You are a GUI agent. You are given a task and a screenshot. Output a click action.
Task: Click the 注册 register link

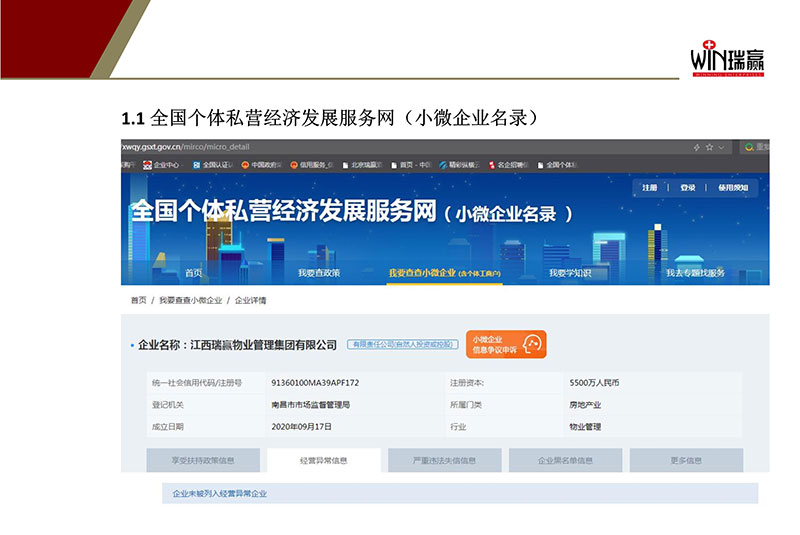click(649, 188)
